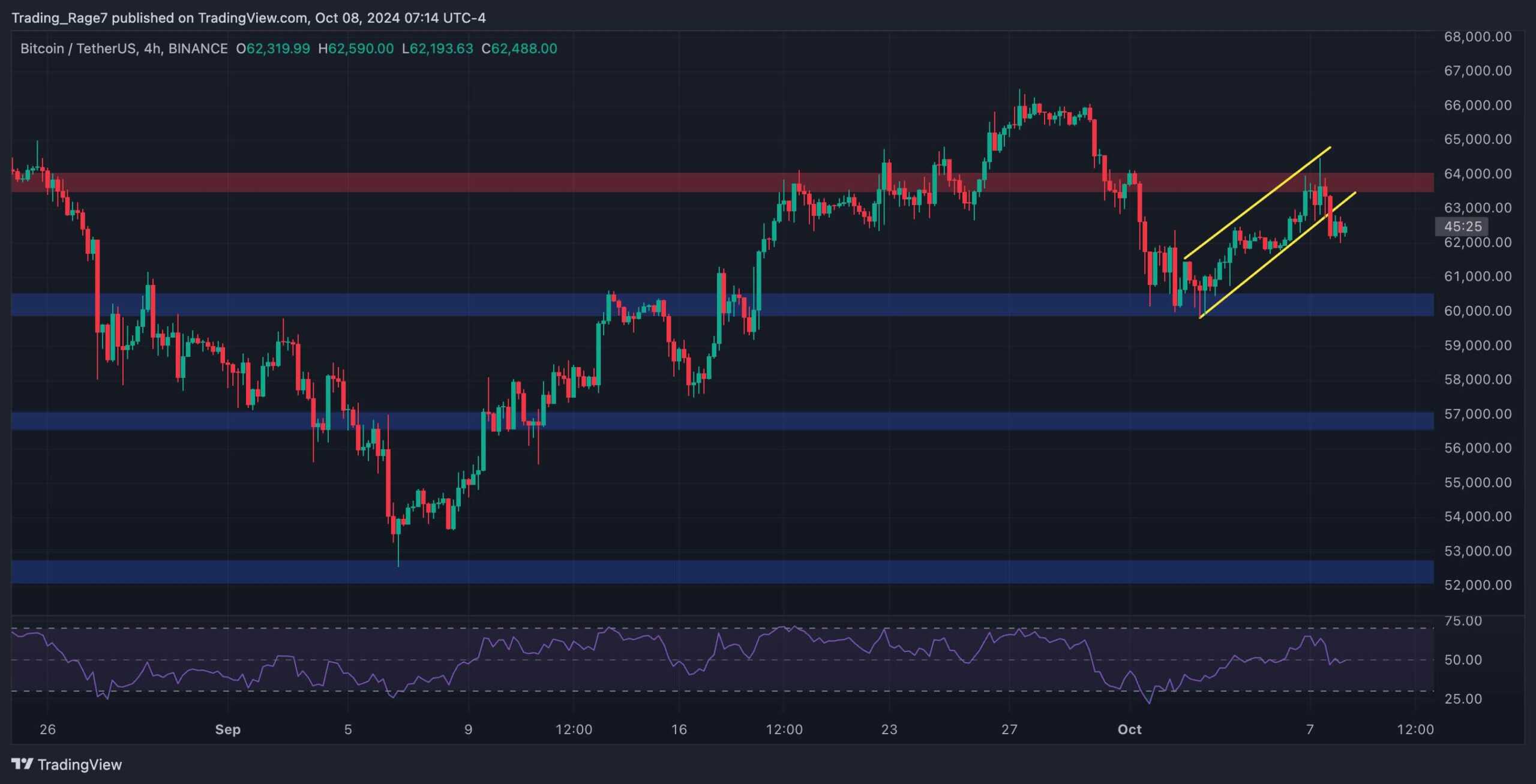This screenshot has height=784, width=1536.
Task: Click the TradingView brand name text
Action: click(80, 764)
